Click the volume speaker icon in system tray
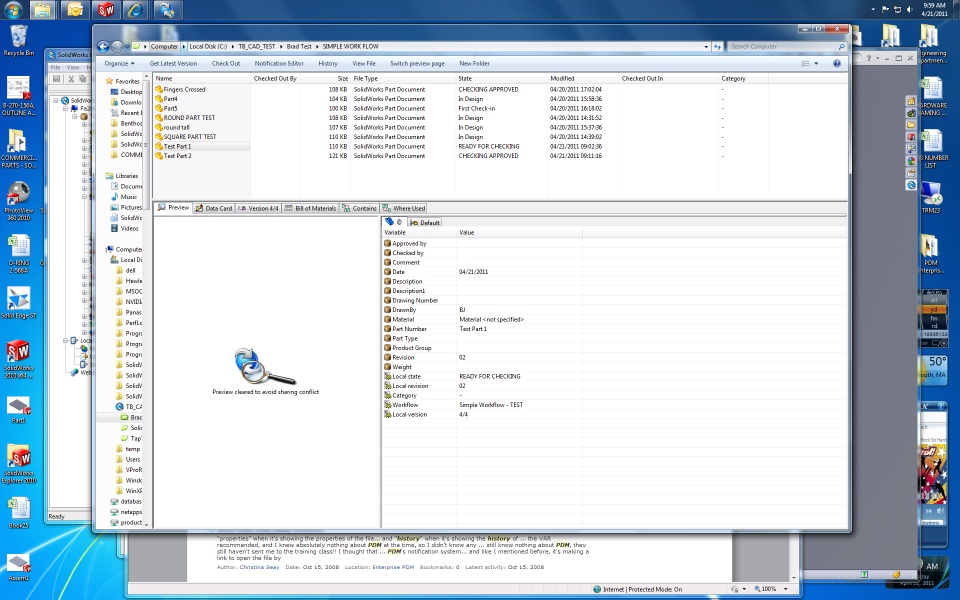Viewport: 960px width, 600px height. coord(910,9)
